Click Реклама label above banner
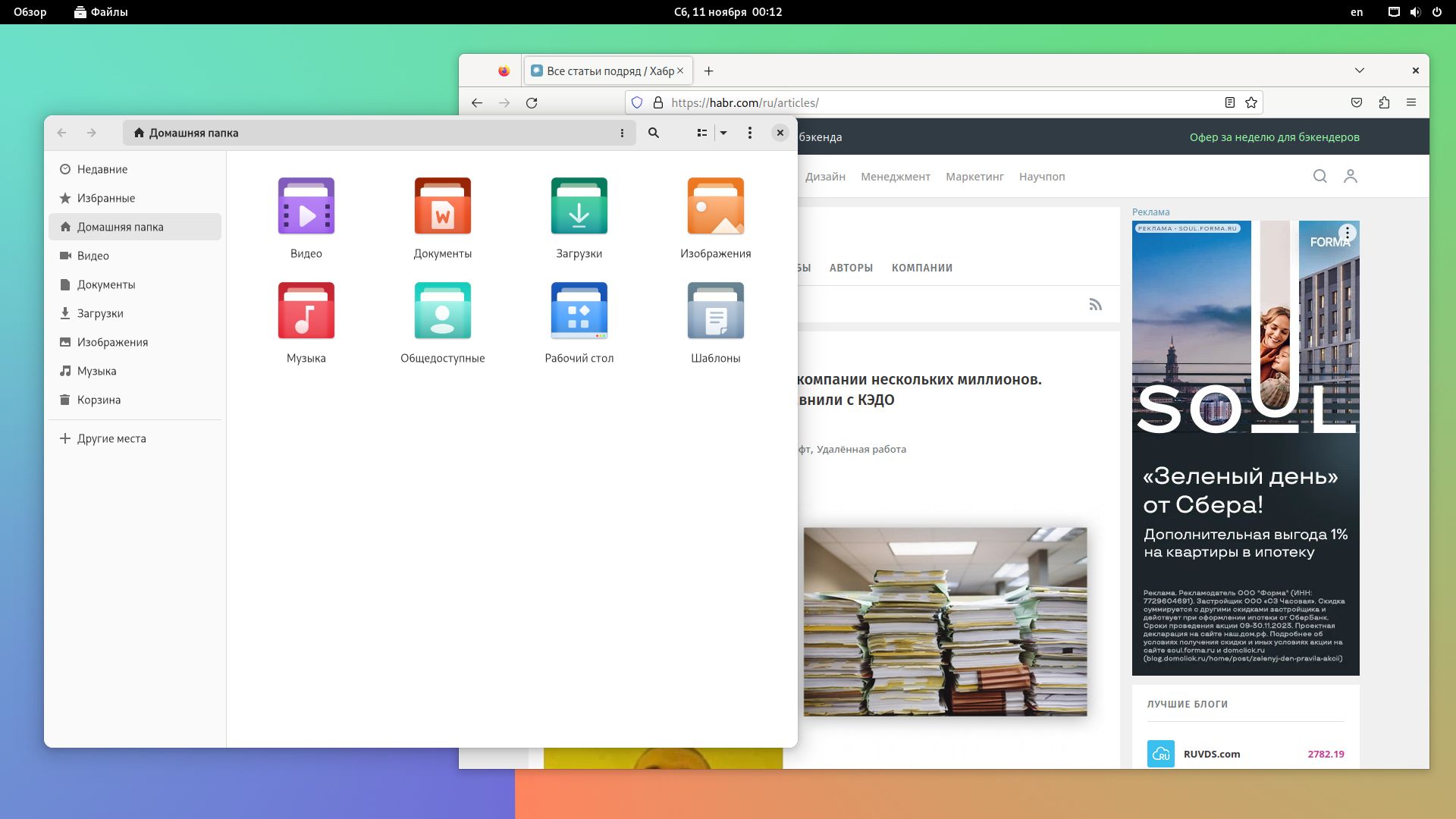Screen dimensions: 1456x819 pos(1151,212)
